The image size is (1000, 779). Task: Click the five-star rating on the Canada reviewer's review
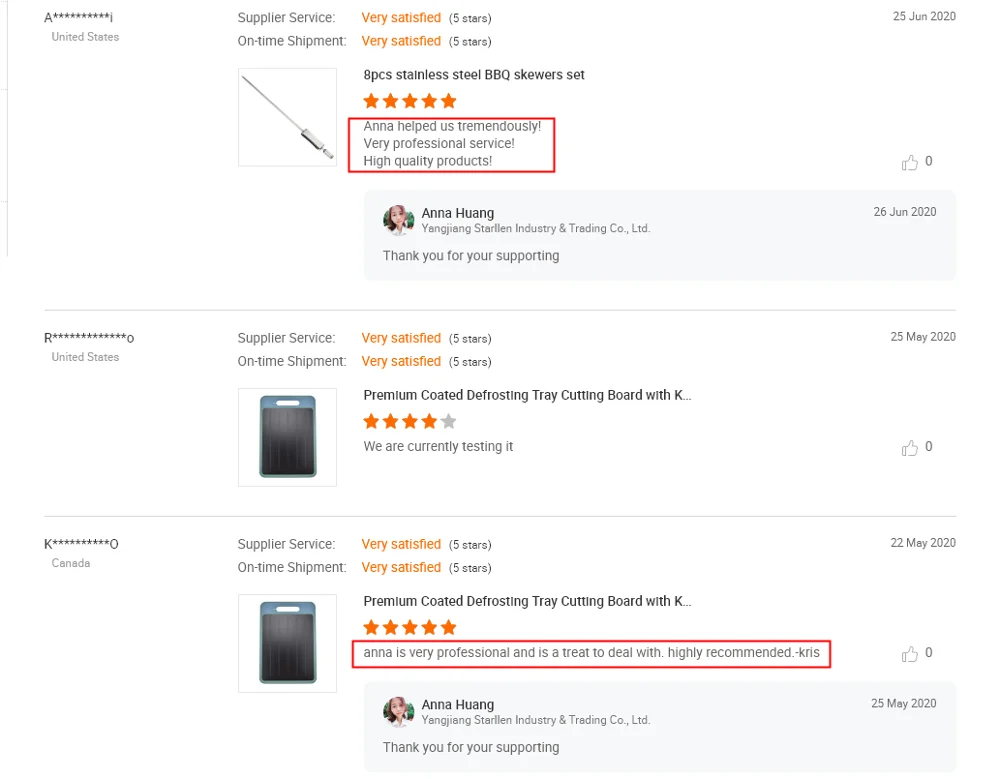click(410, 627)
